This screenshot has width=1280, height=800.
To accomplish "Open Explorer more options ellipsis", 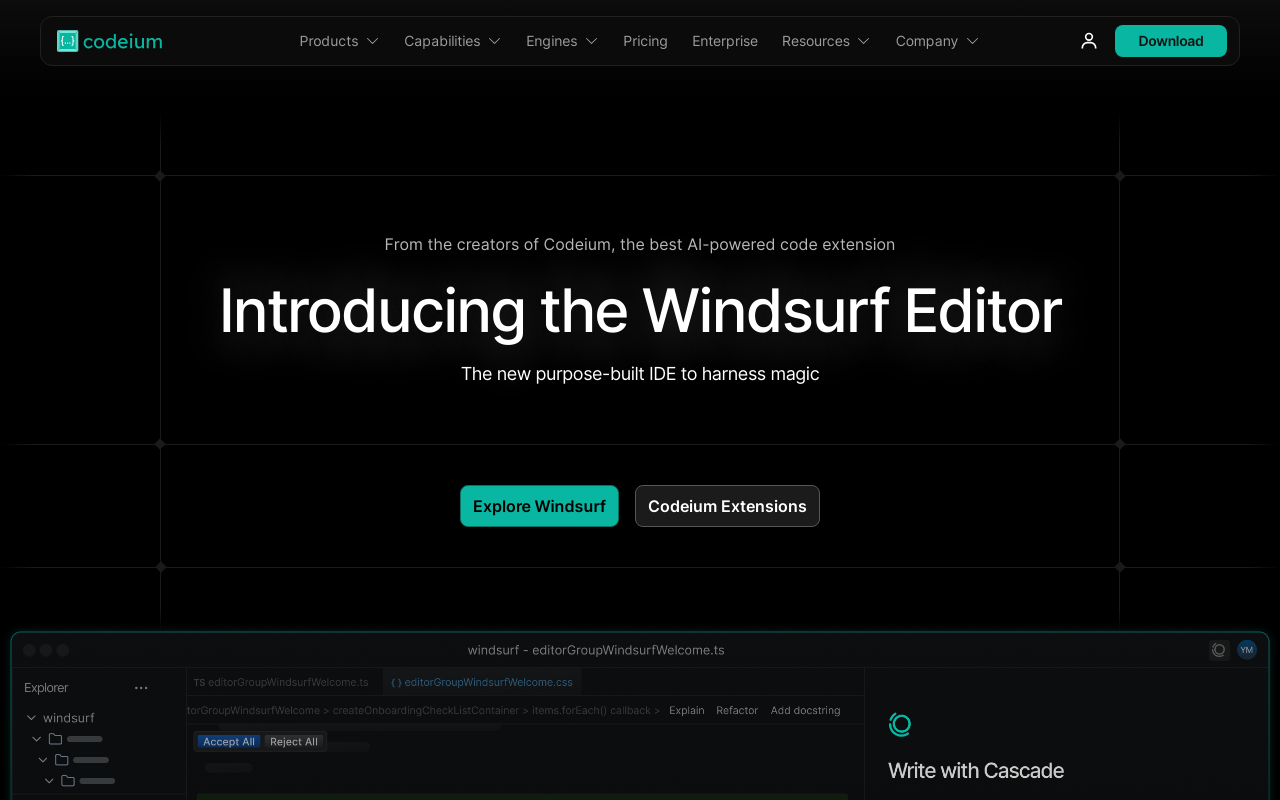I will (x=141, y=688).
